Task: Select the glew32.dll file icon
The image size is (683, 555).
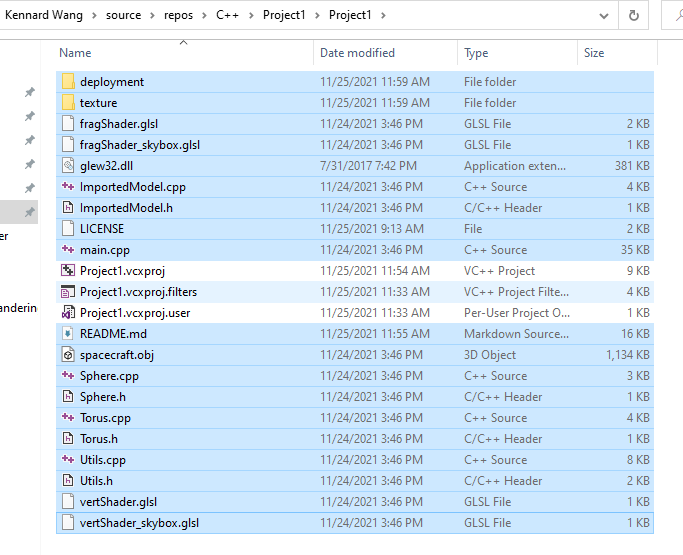Action: click(68, 166)
